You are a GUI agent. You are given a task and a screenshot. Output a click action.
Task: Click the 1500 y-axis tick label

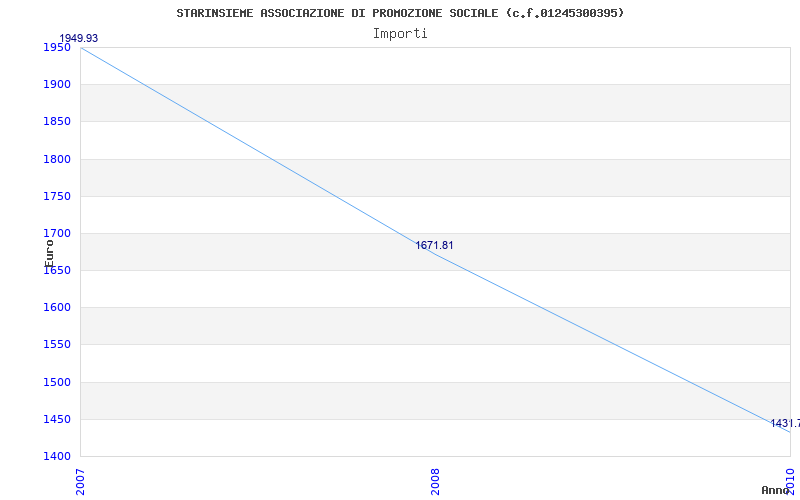click(x=57, y=382)
